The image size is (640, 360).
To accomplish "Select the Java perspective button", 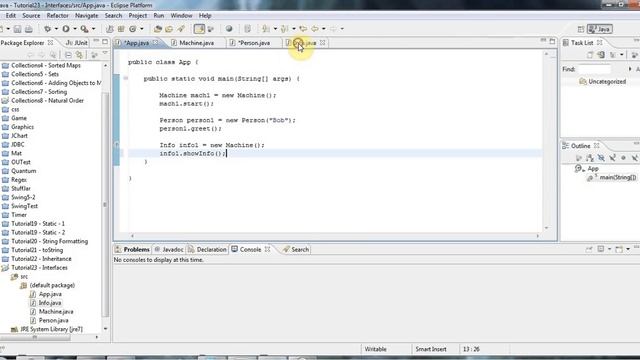I will click(x=600, y=29).
